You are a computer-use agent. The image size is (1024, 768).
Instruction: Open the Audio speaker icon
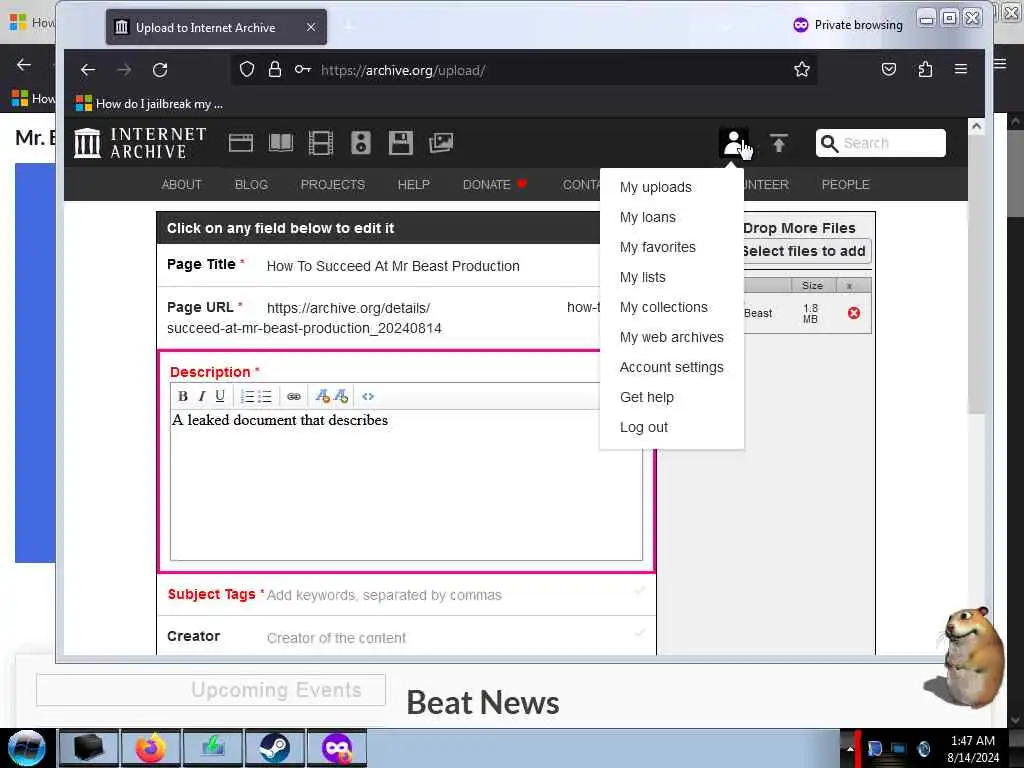(x=360, y=143)
